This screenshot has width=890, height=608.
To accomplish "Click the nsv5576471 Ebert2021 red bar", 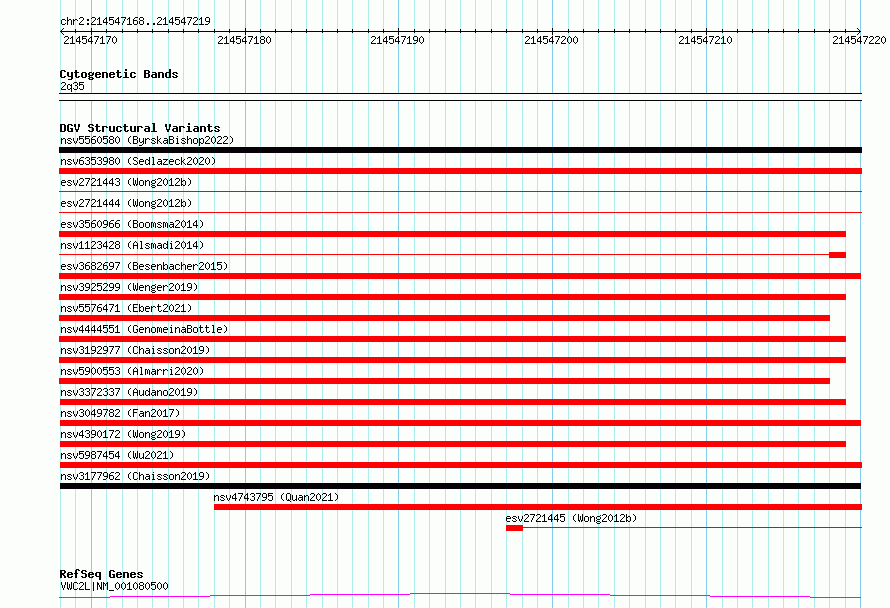I will 444,318.
